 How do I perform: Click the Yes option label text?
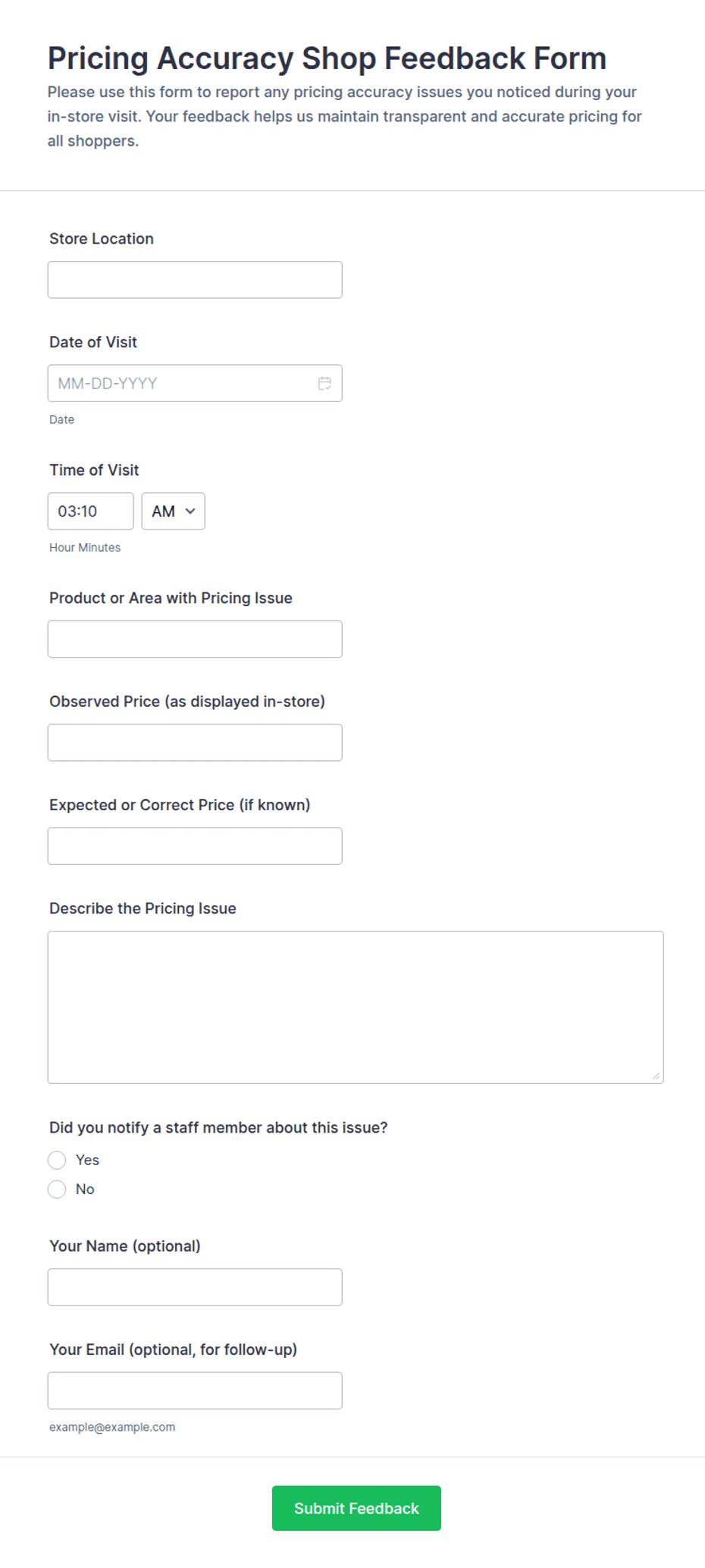(x=87, y=1160)
